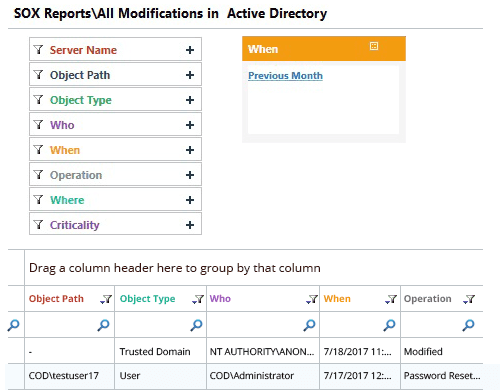Expand the Server Name filter with plus

pyautogui.click(x=190, y=50)
